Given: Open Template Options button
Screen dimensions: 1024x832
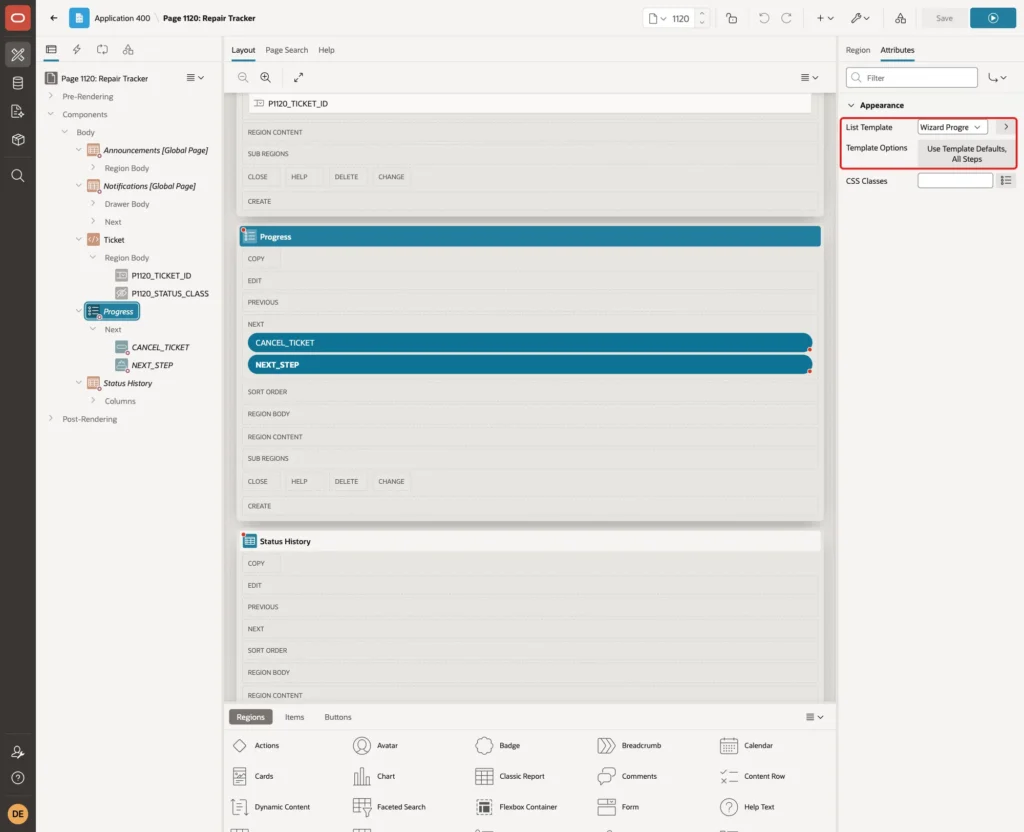Looking at the screenshot, I should (x=967, y=153).
